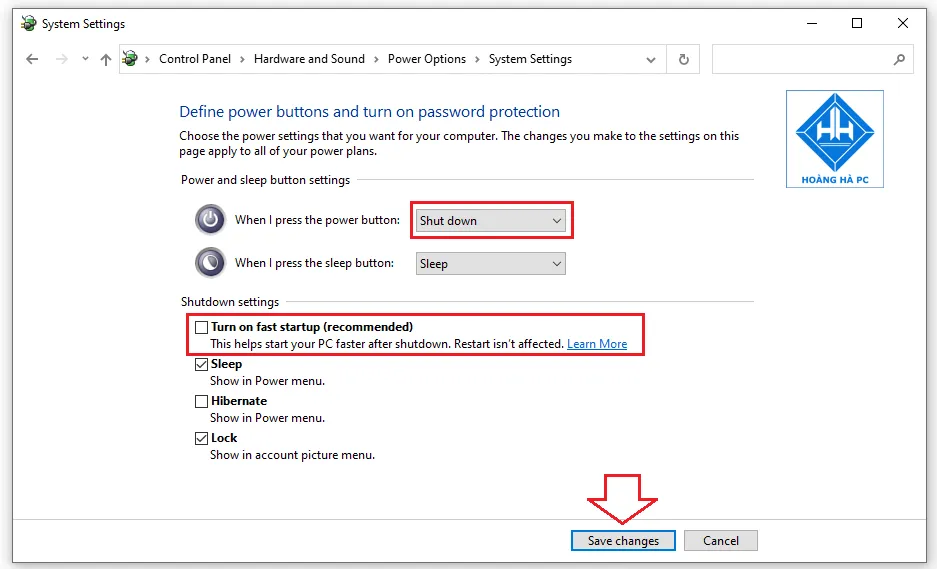Enable Turn on fast startup checkbox
The width and height of the screenshot is (937, 569).
202,327
